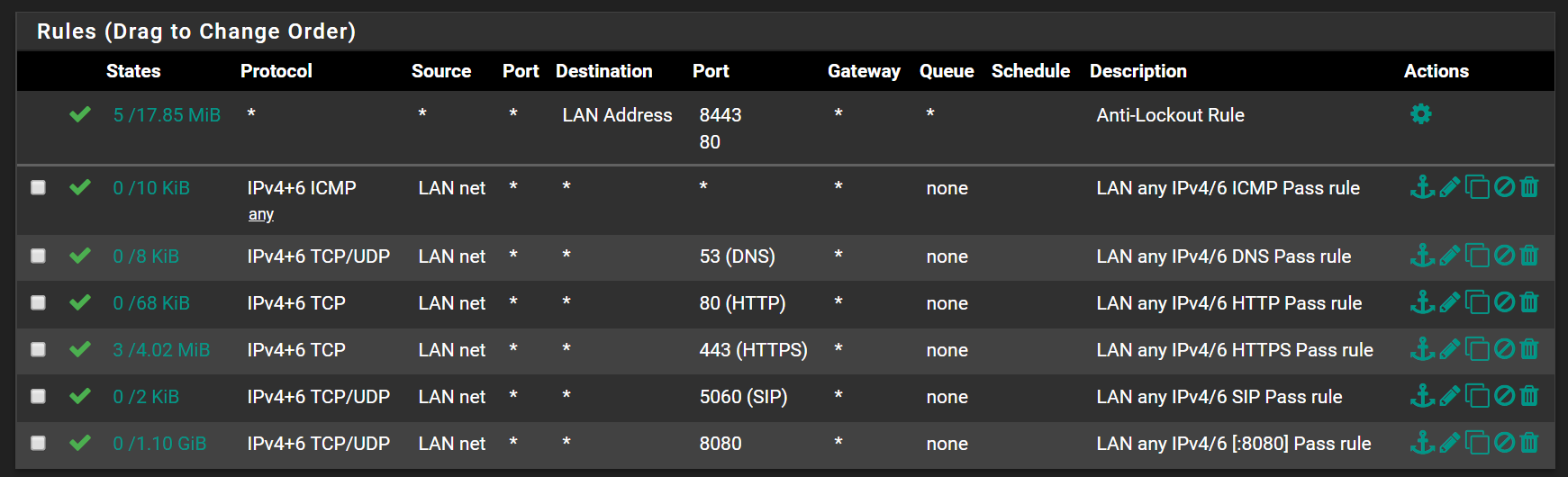Click the 'any' ICMP subtype link

point(261,214)
